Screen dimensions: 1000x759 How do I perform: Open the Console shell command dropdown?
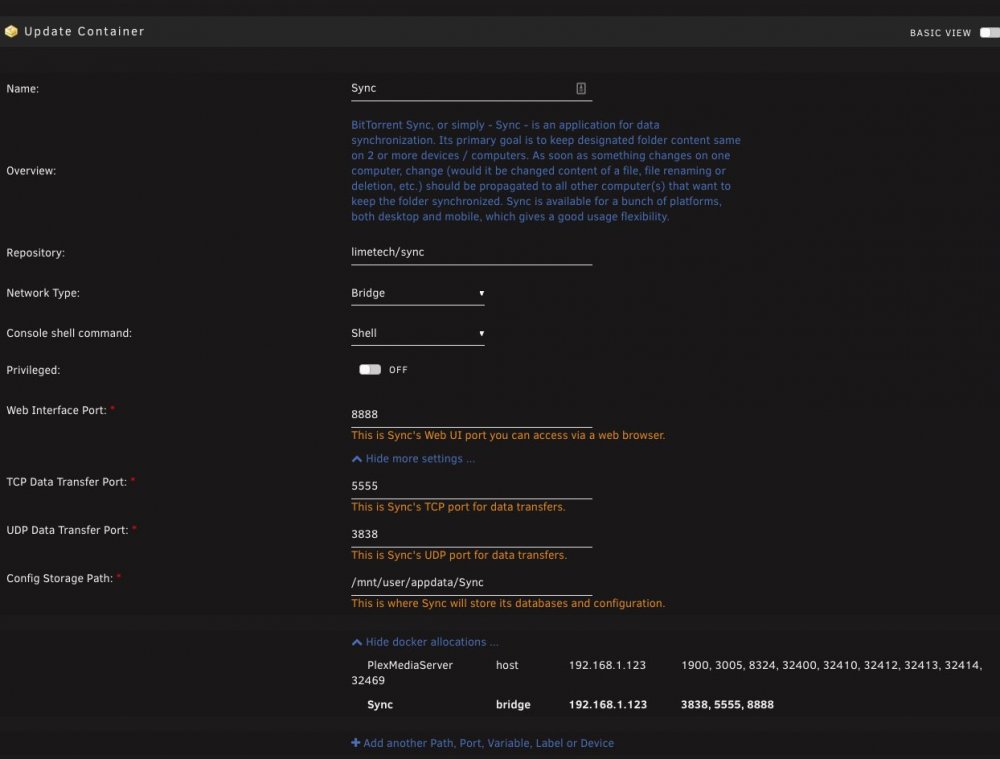pos(418,334)
